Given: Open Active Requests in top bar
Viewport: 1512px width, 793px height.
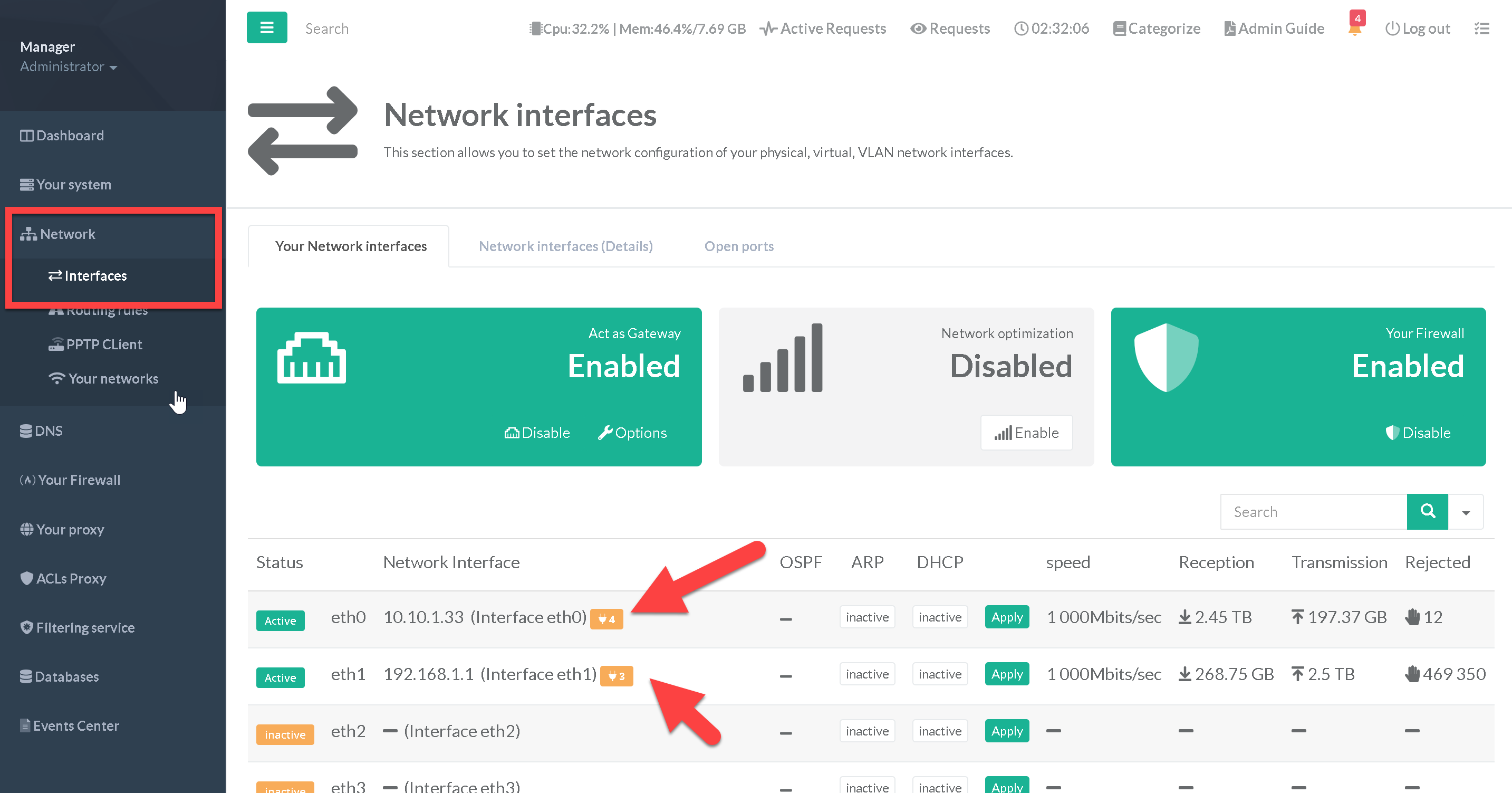Looking at the screenshot, I should [x=823, y=29].
